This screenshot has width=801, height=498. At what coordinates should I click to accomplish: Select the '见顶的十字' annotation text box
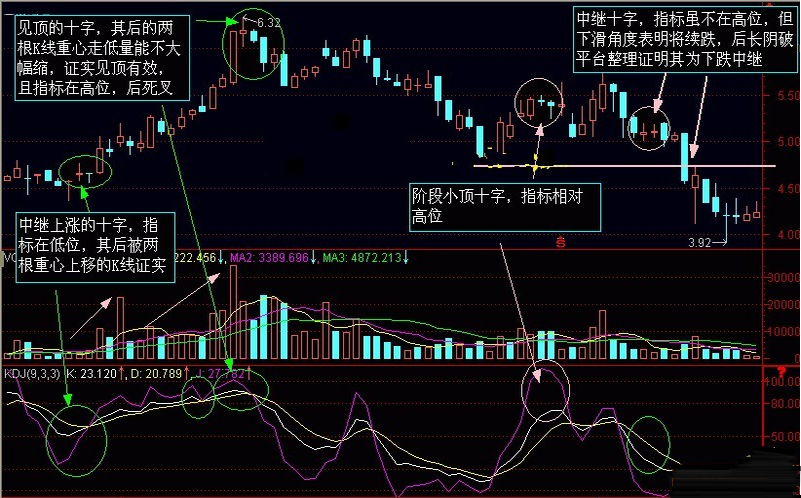102,58
